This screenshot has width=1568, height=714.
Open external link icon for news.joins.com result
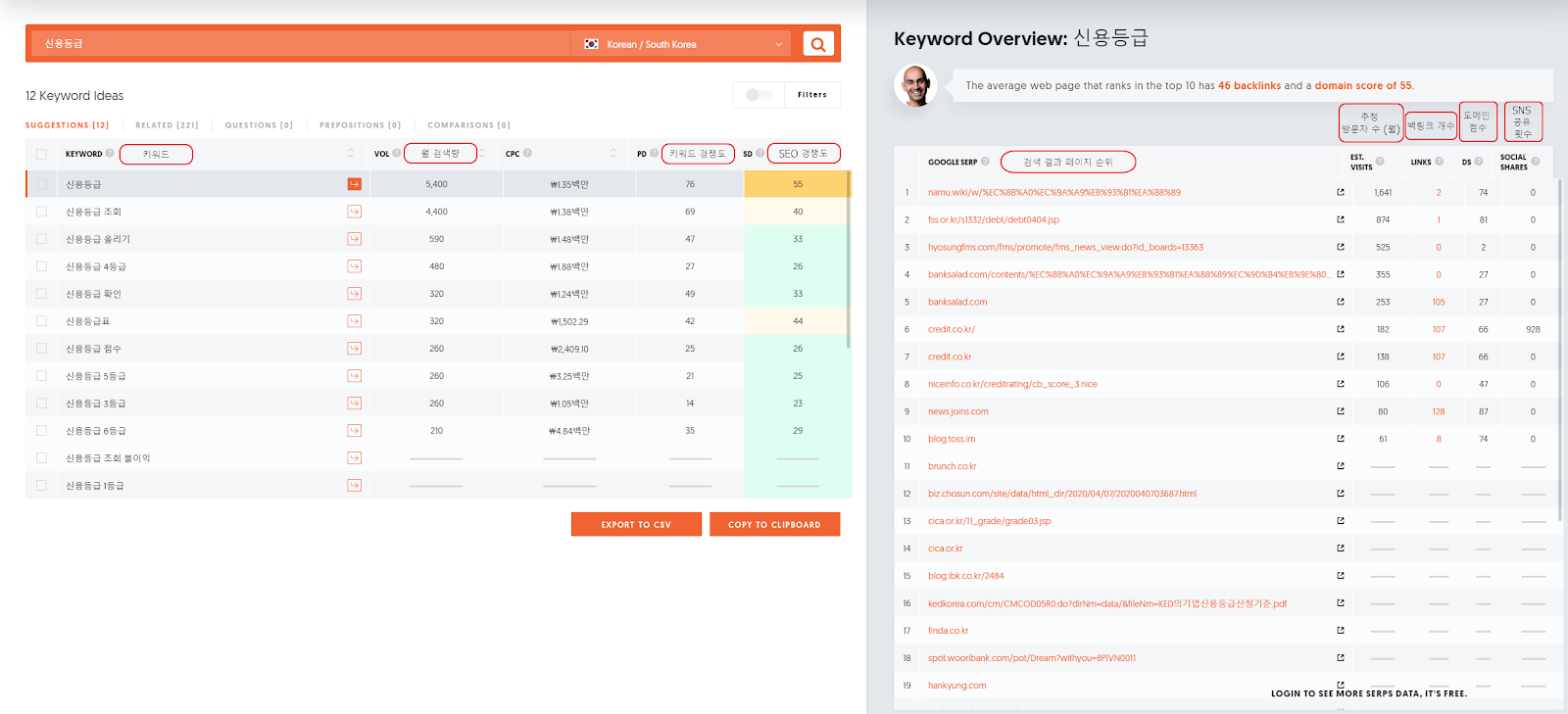1341,411
